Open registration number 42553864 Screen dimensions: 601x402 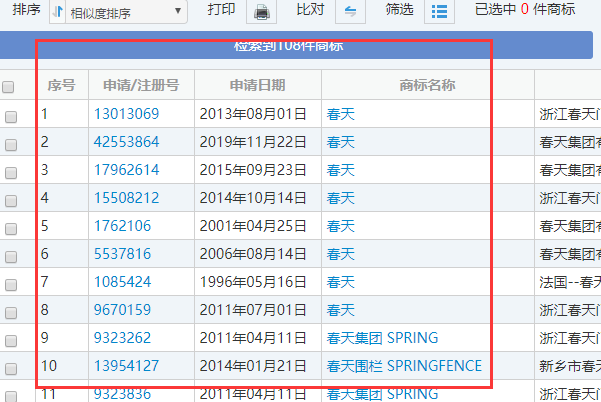(x=126, y=142)
